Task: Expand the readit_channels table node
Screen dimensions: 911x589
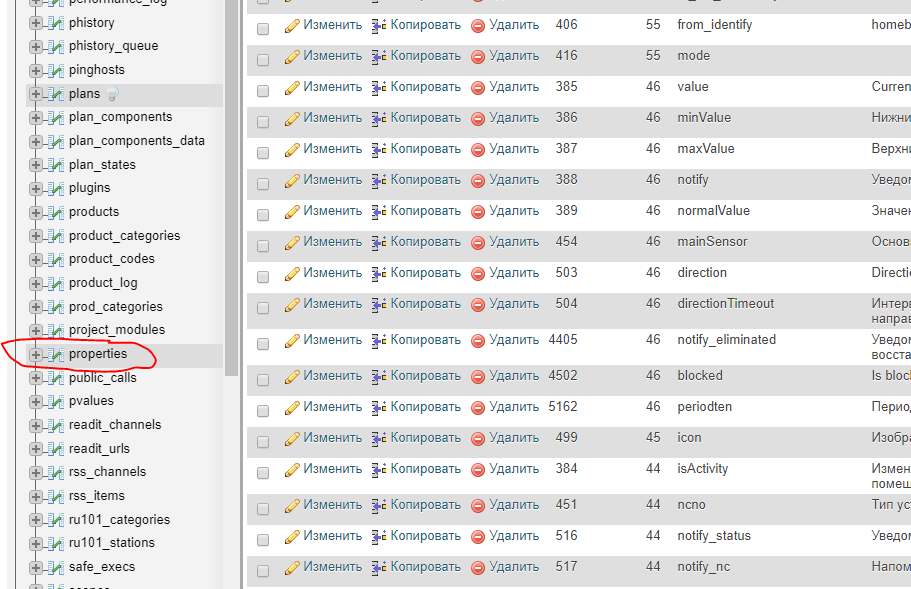Action: click(35, 425)
